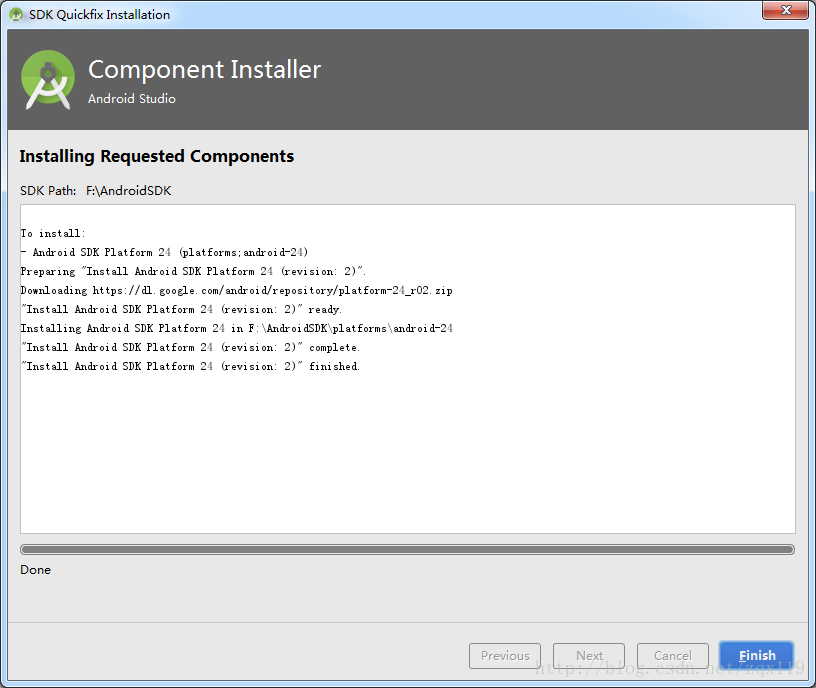The height and width of the screenshot is (688, 816).
Task: Click the log line ending in 'complete.'
Action: pos(190,348)
